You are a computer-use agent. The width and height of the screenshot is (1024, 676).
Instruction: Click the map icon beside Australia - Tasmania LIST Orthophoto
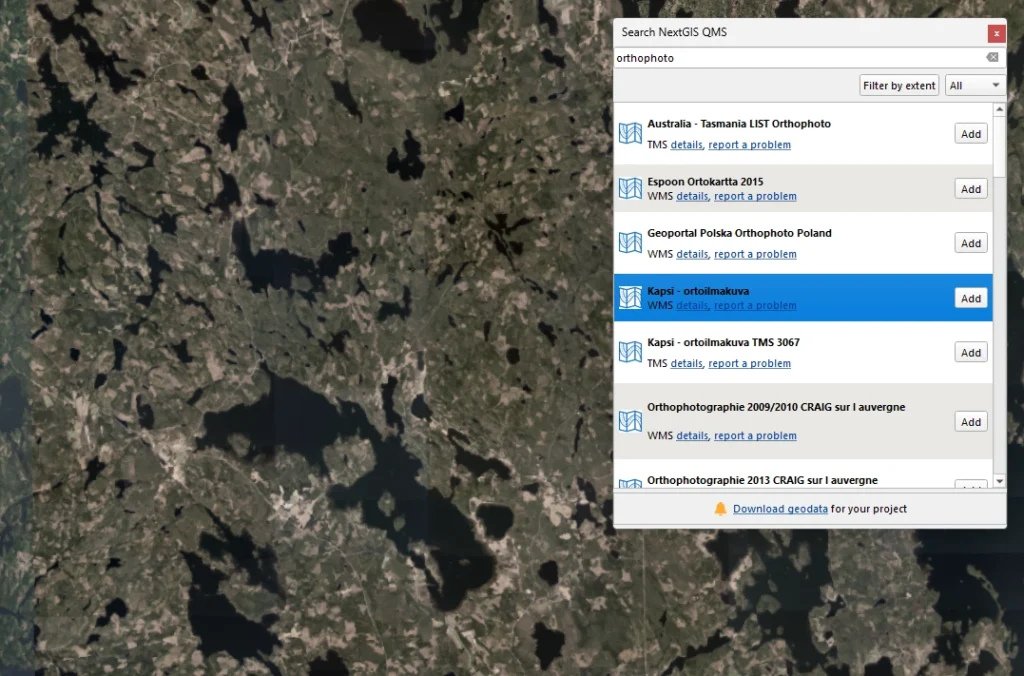[x=630, y=134]
